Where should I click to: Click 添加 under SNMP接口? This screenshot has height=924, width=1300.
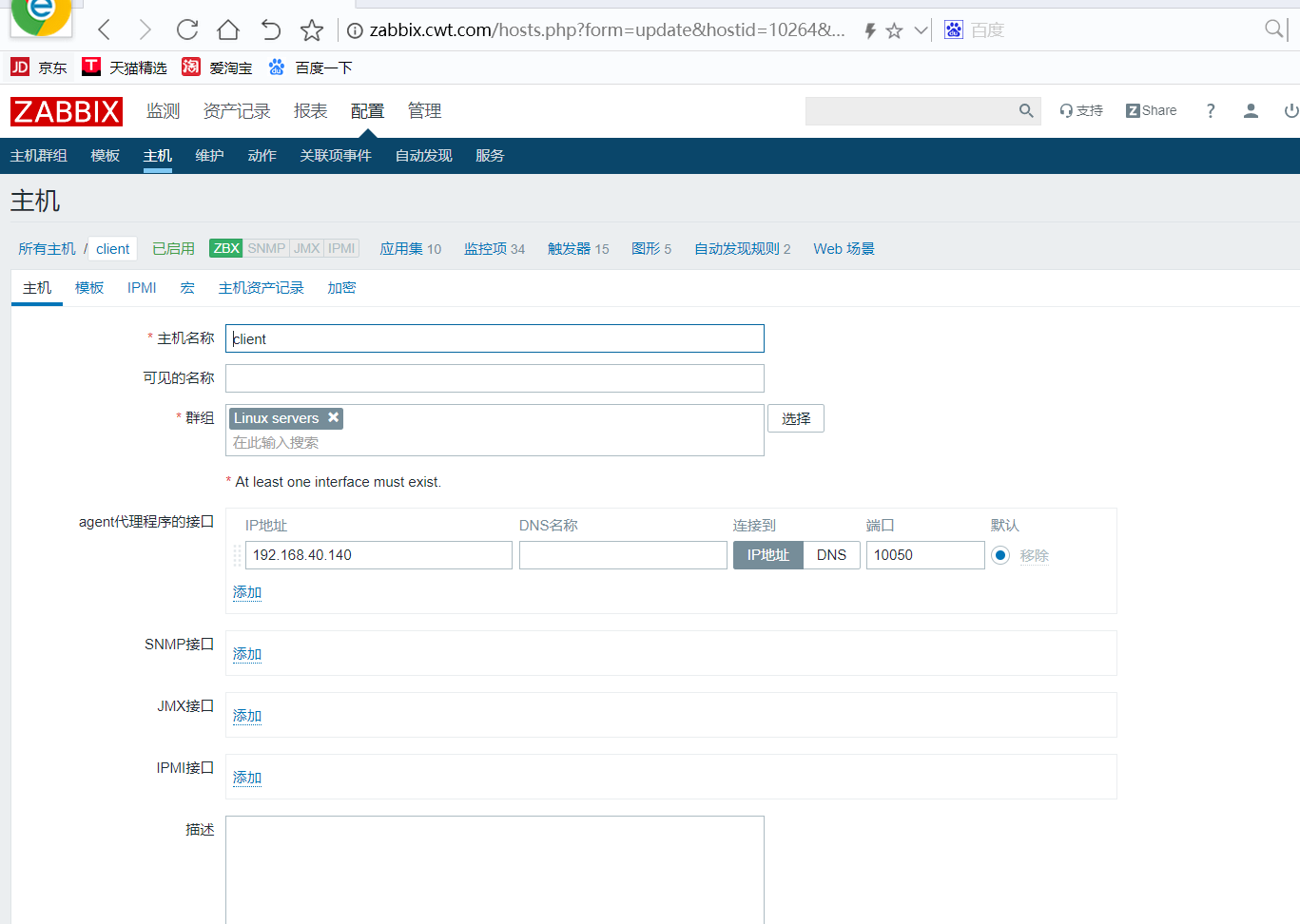(x=247, y=654)
